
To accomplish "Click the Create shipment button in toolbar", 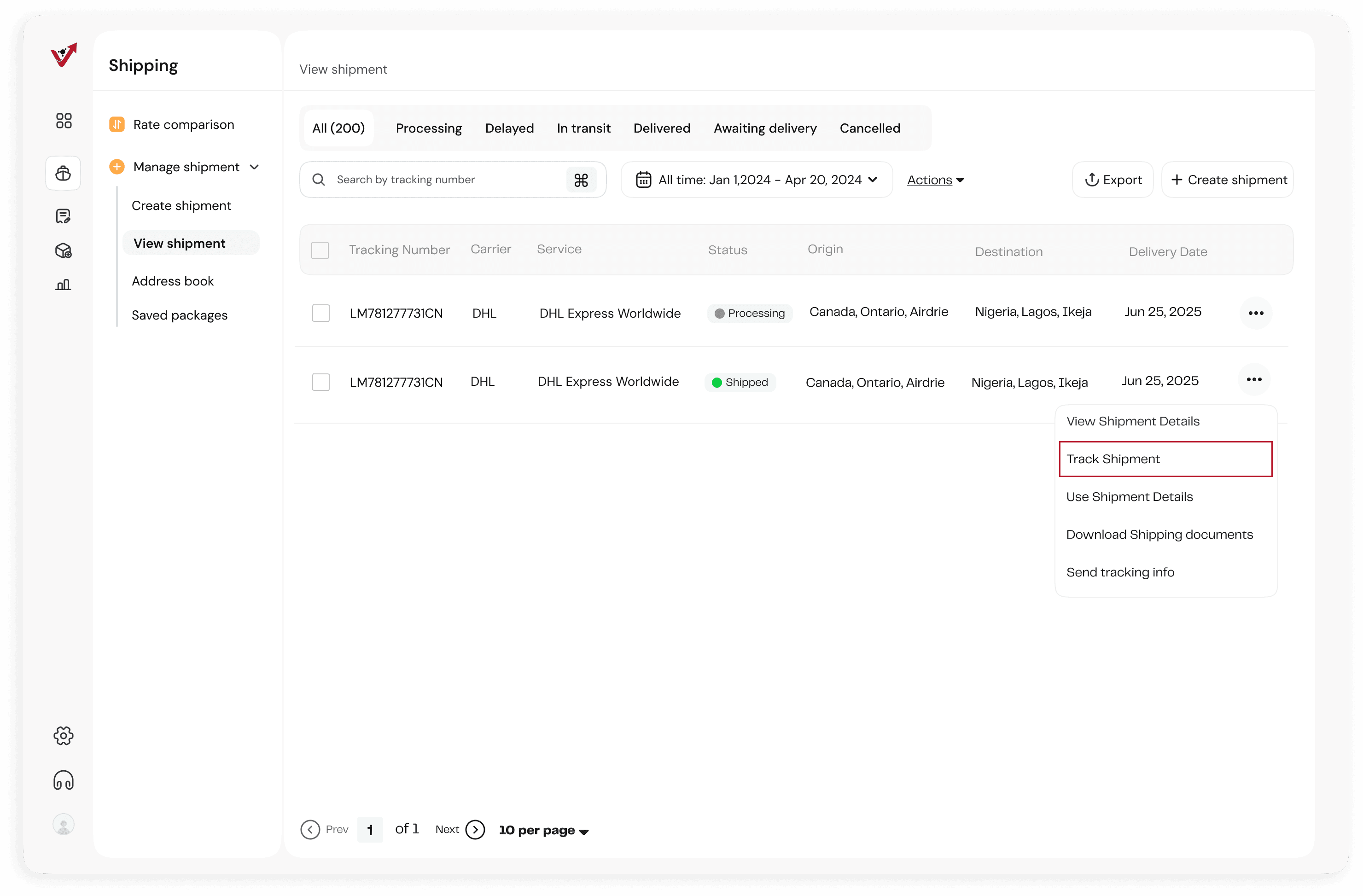I will coord(1227,180).
